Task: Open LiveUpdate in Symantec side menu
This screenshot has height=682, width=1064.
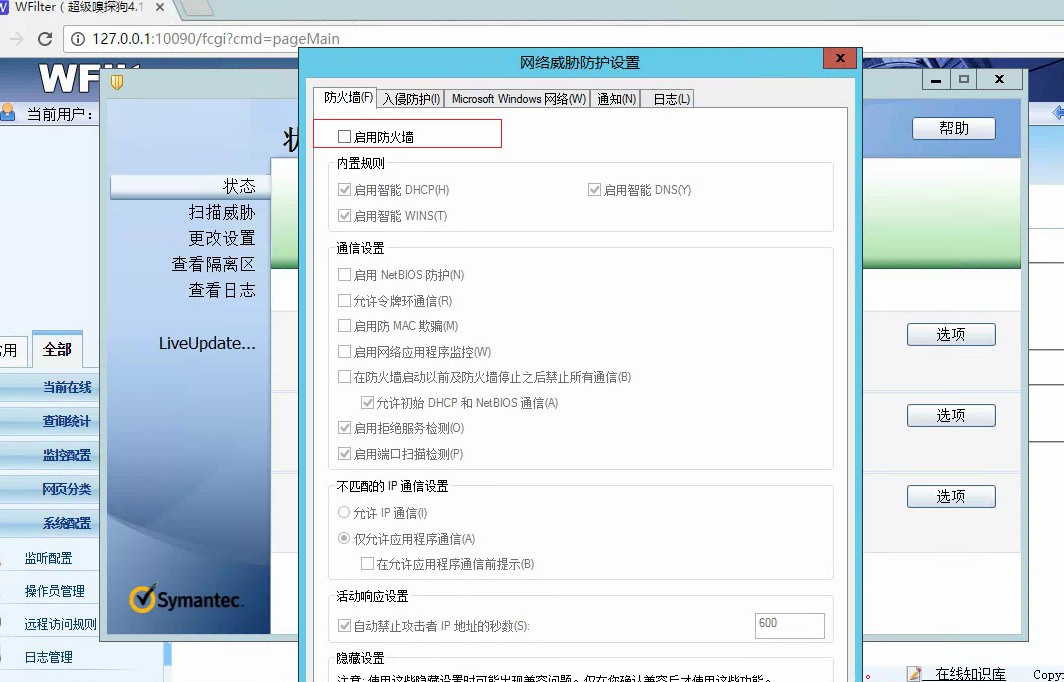Action: (x=207, y=343)
